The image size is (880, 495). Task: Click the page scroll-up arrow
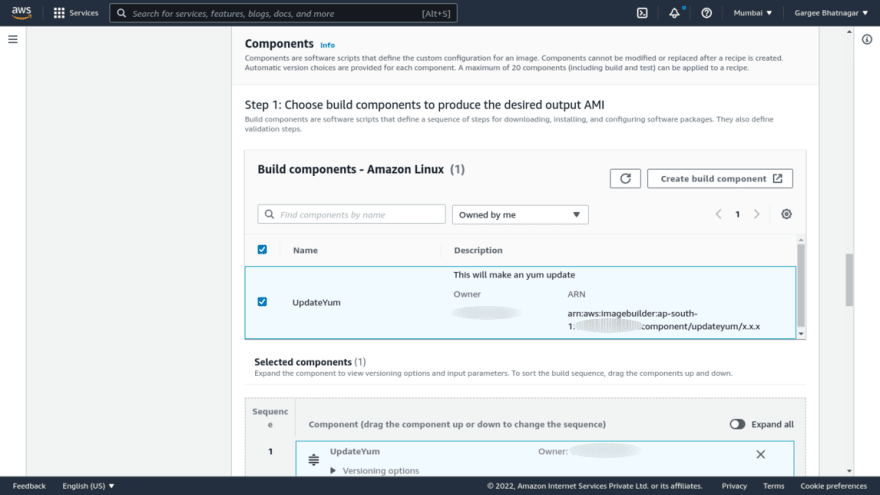click(849, 32)
